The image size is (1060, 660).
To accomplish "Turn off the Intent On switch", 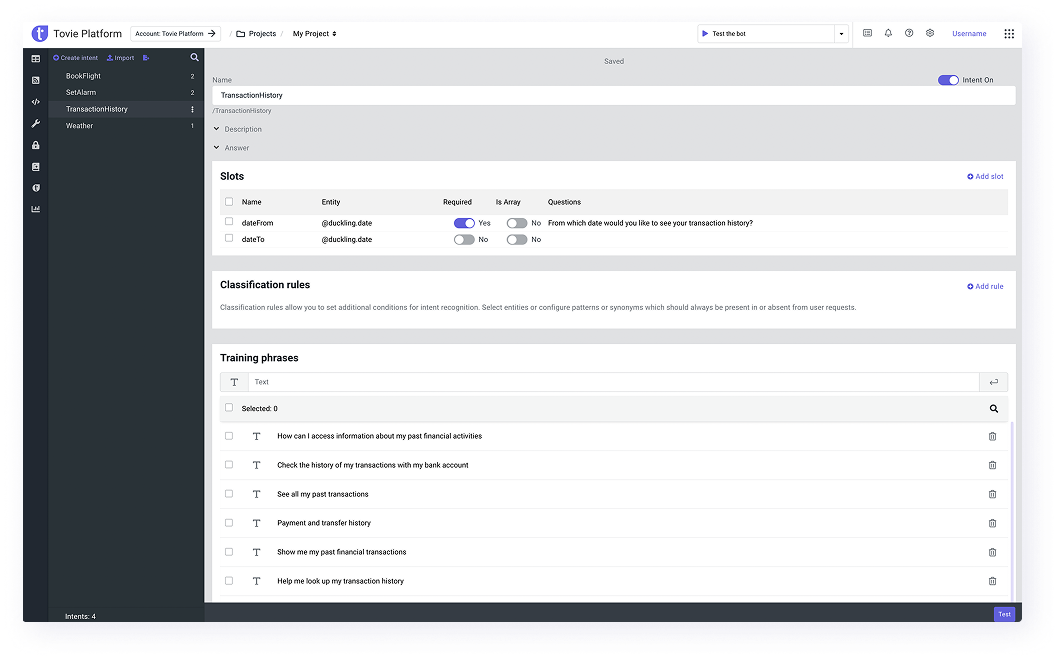I will click(948, 80).
